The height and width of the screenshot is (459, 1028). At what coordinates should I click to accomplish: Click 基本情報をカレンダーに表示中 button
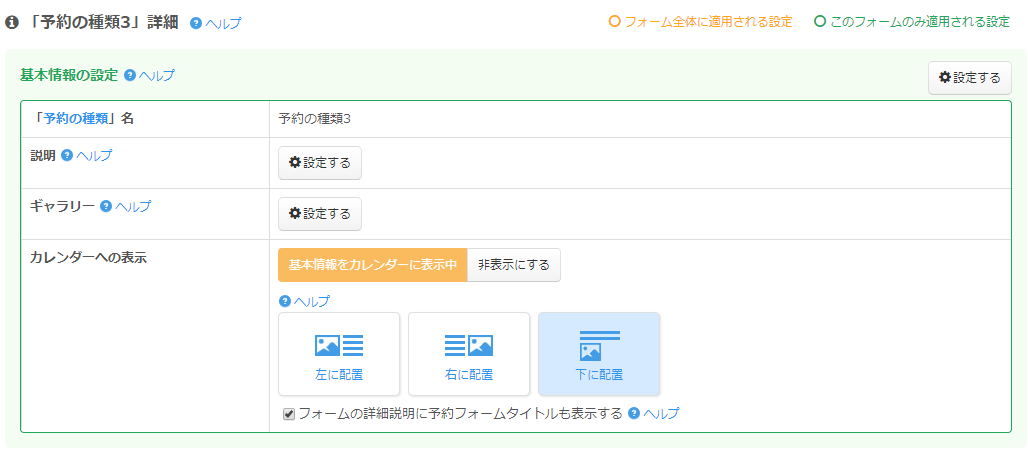372,265
